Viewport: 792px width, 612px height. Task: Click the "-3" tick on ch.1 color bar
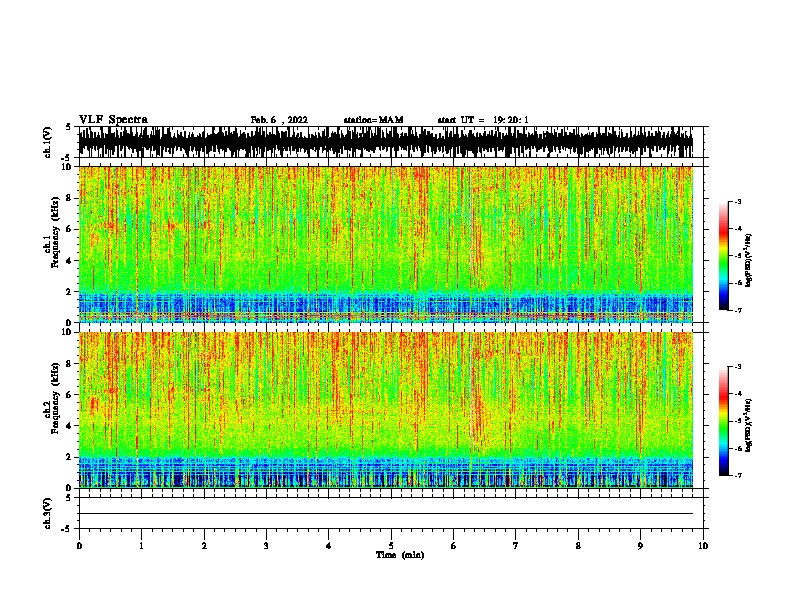pos(738,201)
